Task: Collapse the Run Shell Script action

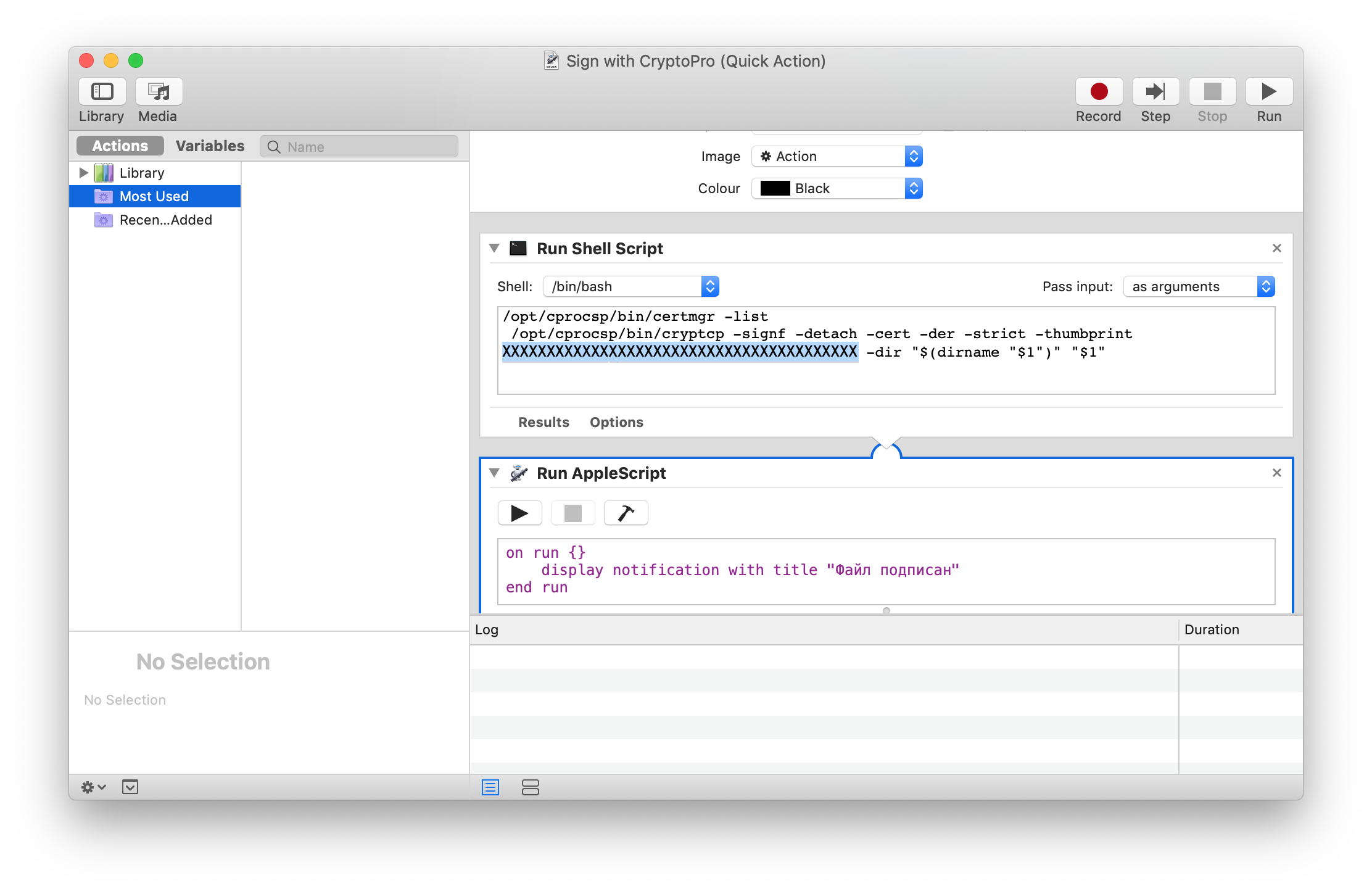Action: coord(494,248)
